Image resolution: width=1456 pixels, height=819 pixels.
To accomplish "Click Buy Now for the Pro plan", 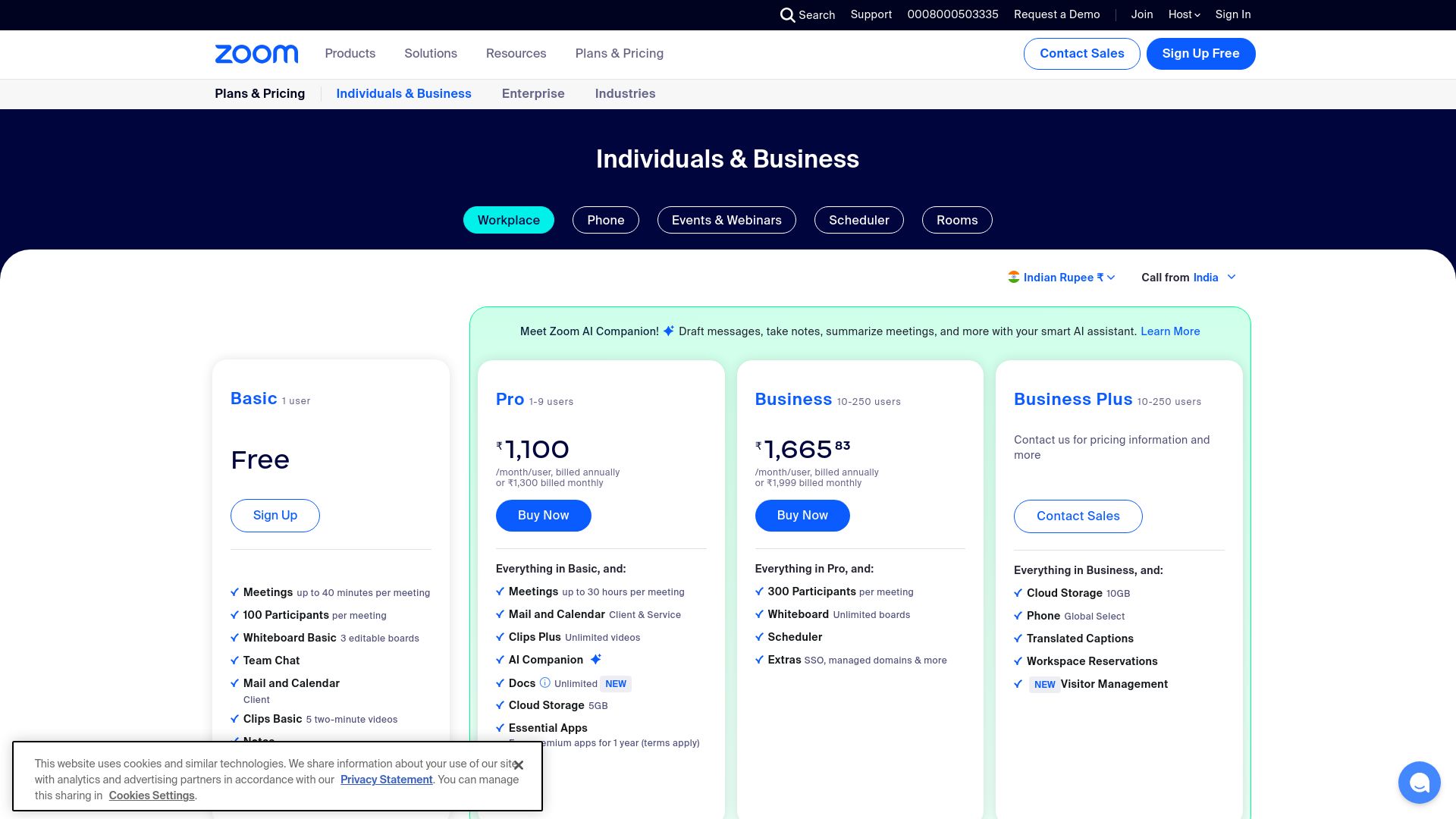I will [x=544, y=516].
